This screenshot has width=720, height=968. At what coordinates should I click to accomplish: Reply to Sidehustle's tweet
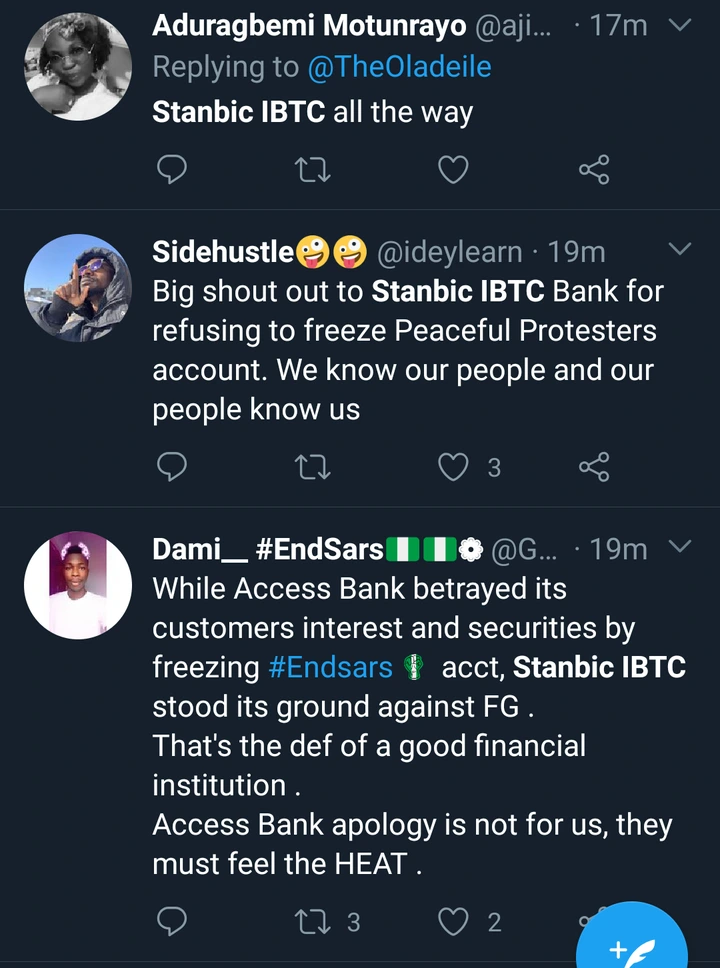tap(174, 466)
